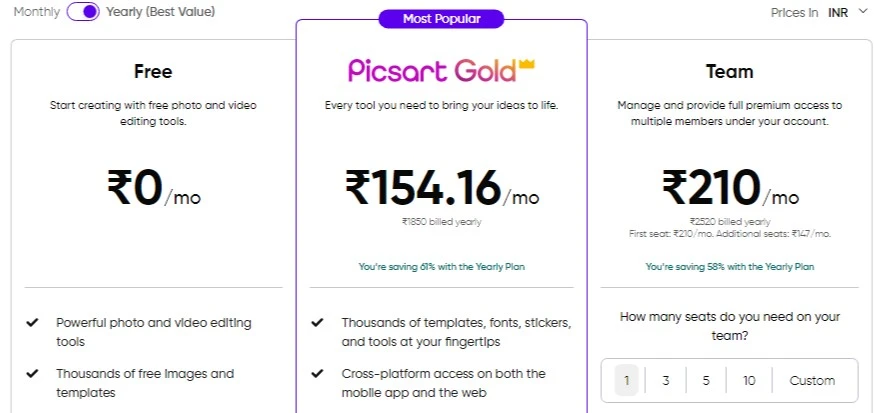Choose 10 seats for the team

point(749,381)
